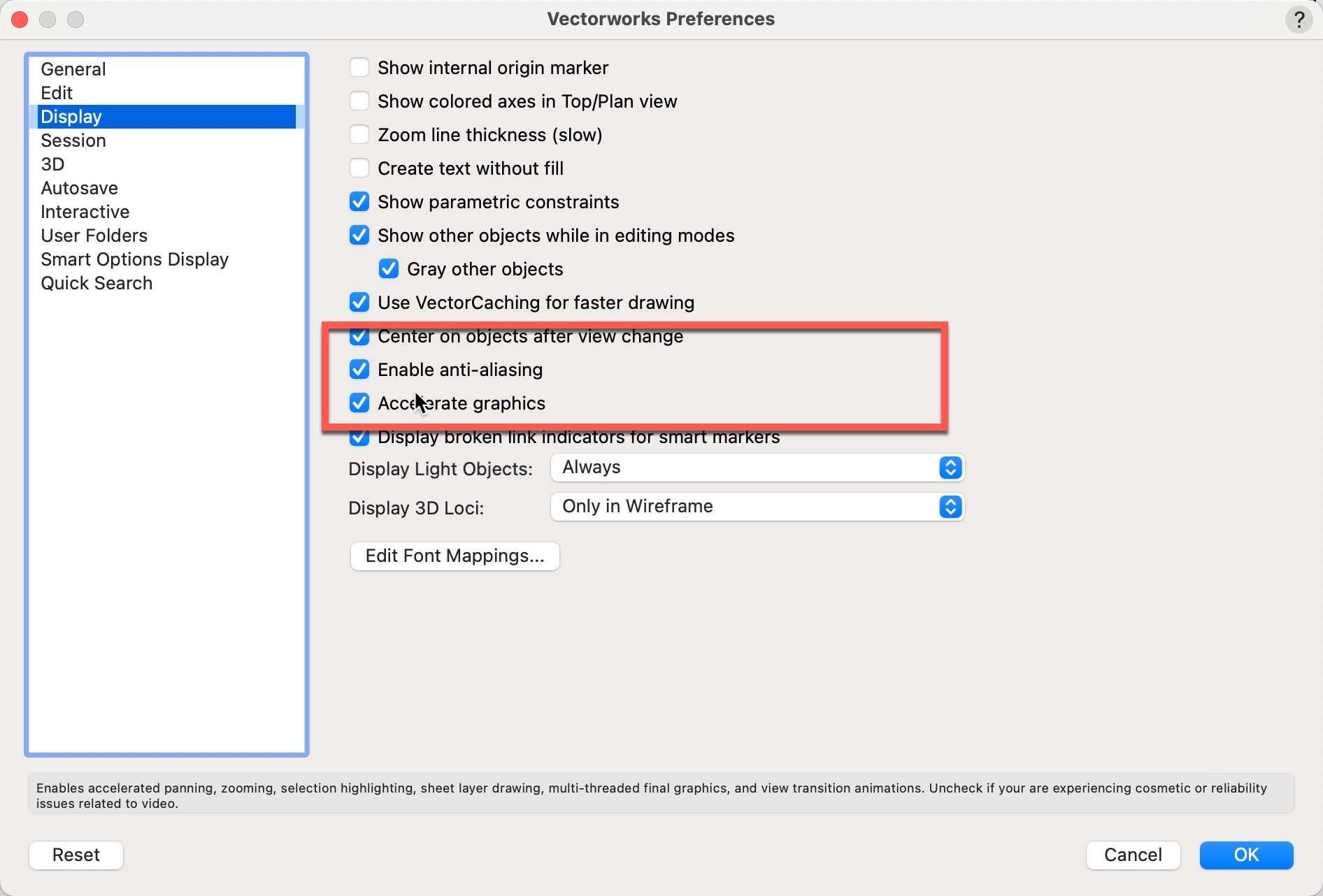Screen dimensions: 1323x896
Task: Uncheck Enable anti-aliasing
Action: coord(359,370)
